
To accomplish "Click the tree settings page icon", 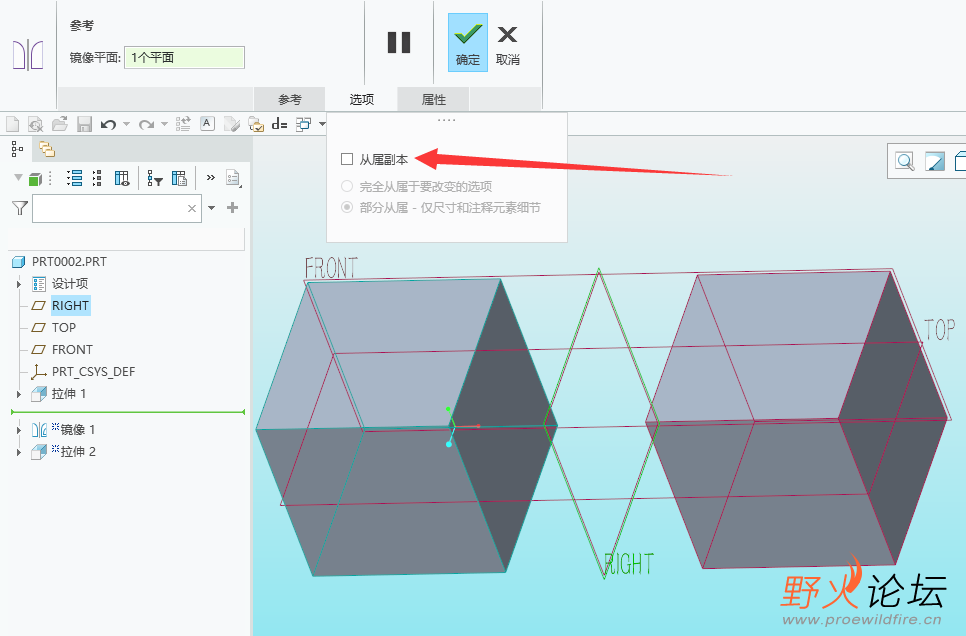I will pyautogui.click(x=233, y=178).
